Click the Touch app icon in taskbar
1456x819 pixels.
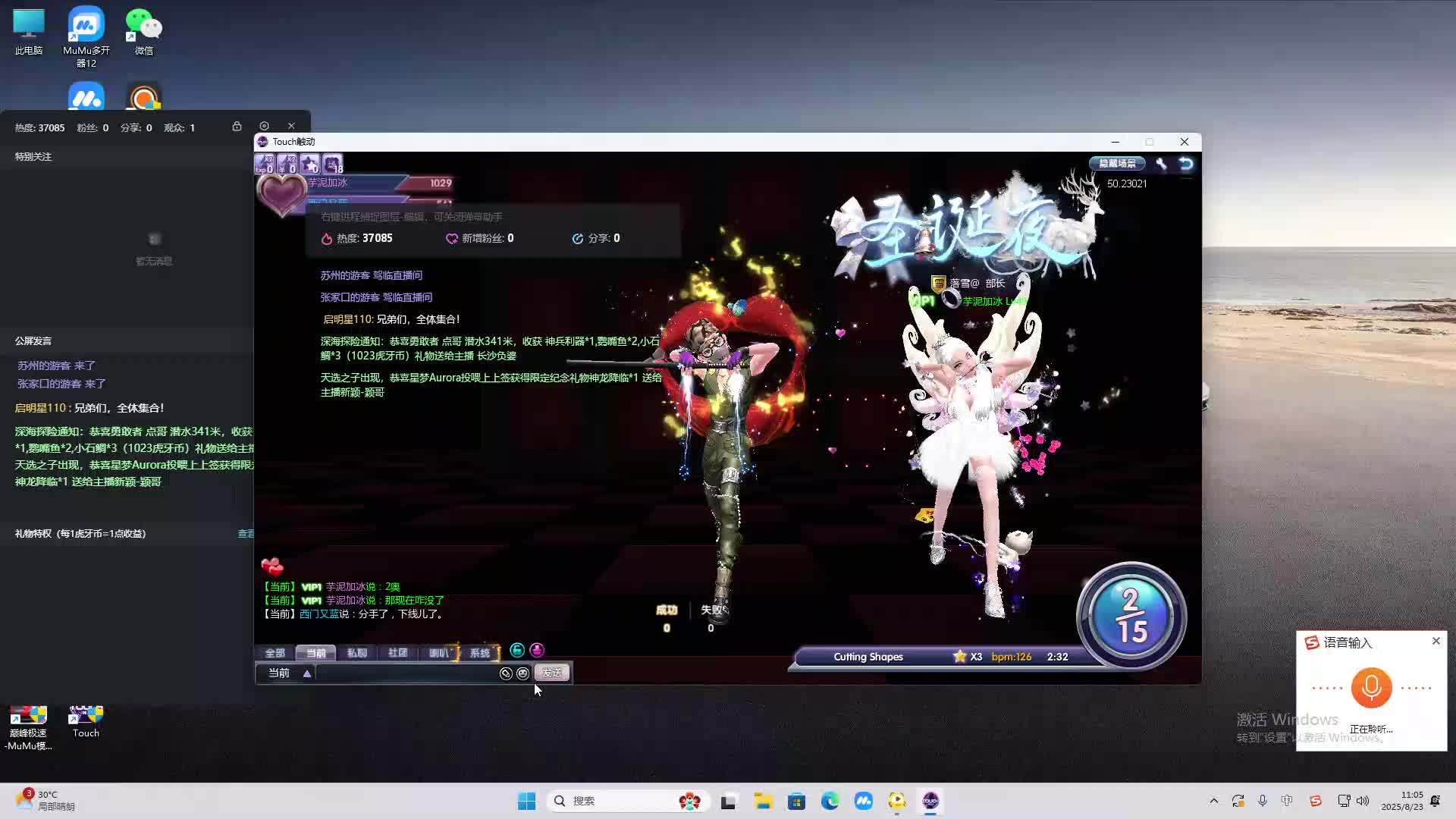click(930, 801)
